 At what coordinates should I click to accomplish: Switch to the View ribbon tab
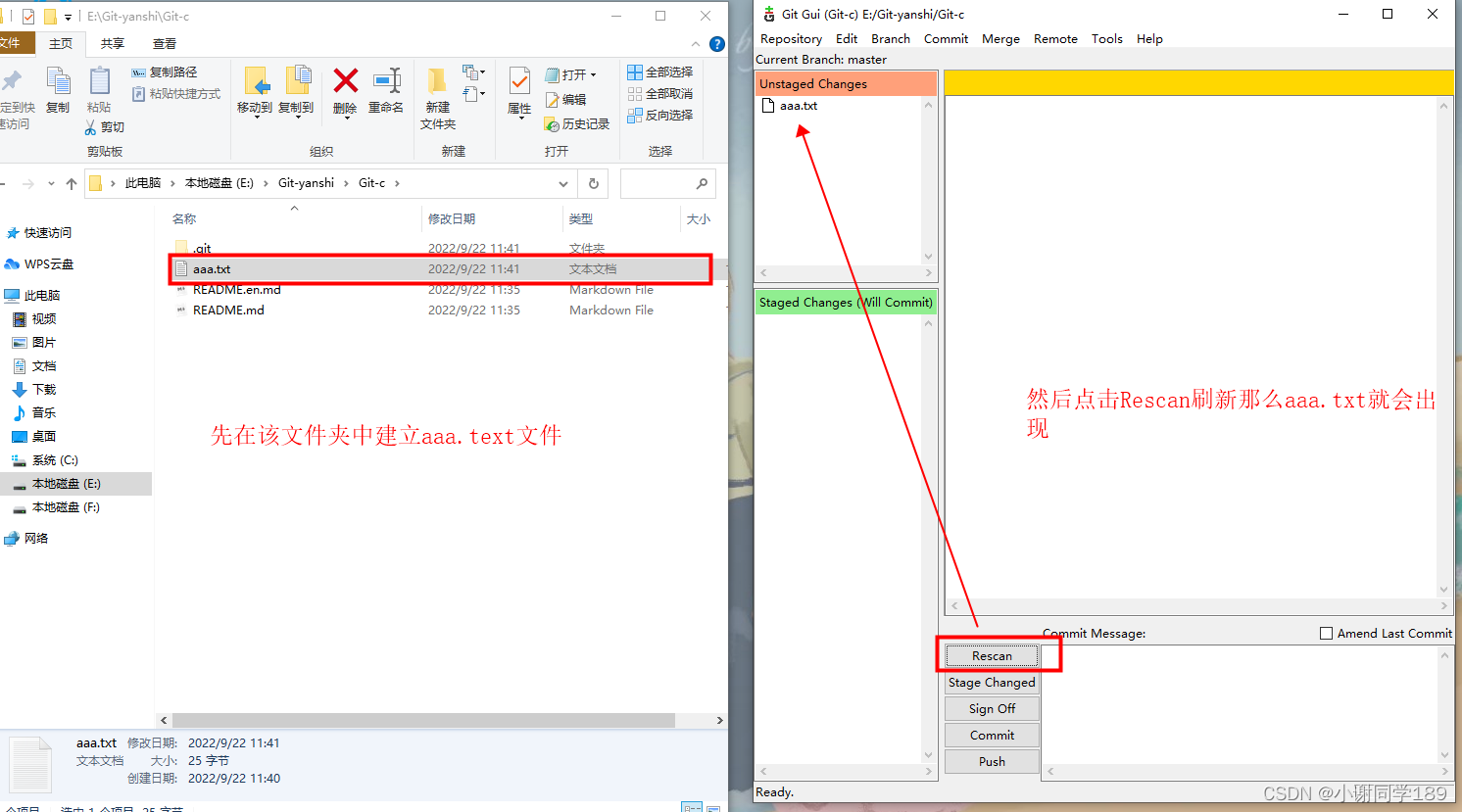click(165, 44)
